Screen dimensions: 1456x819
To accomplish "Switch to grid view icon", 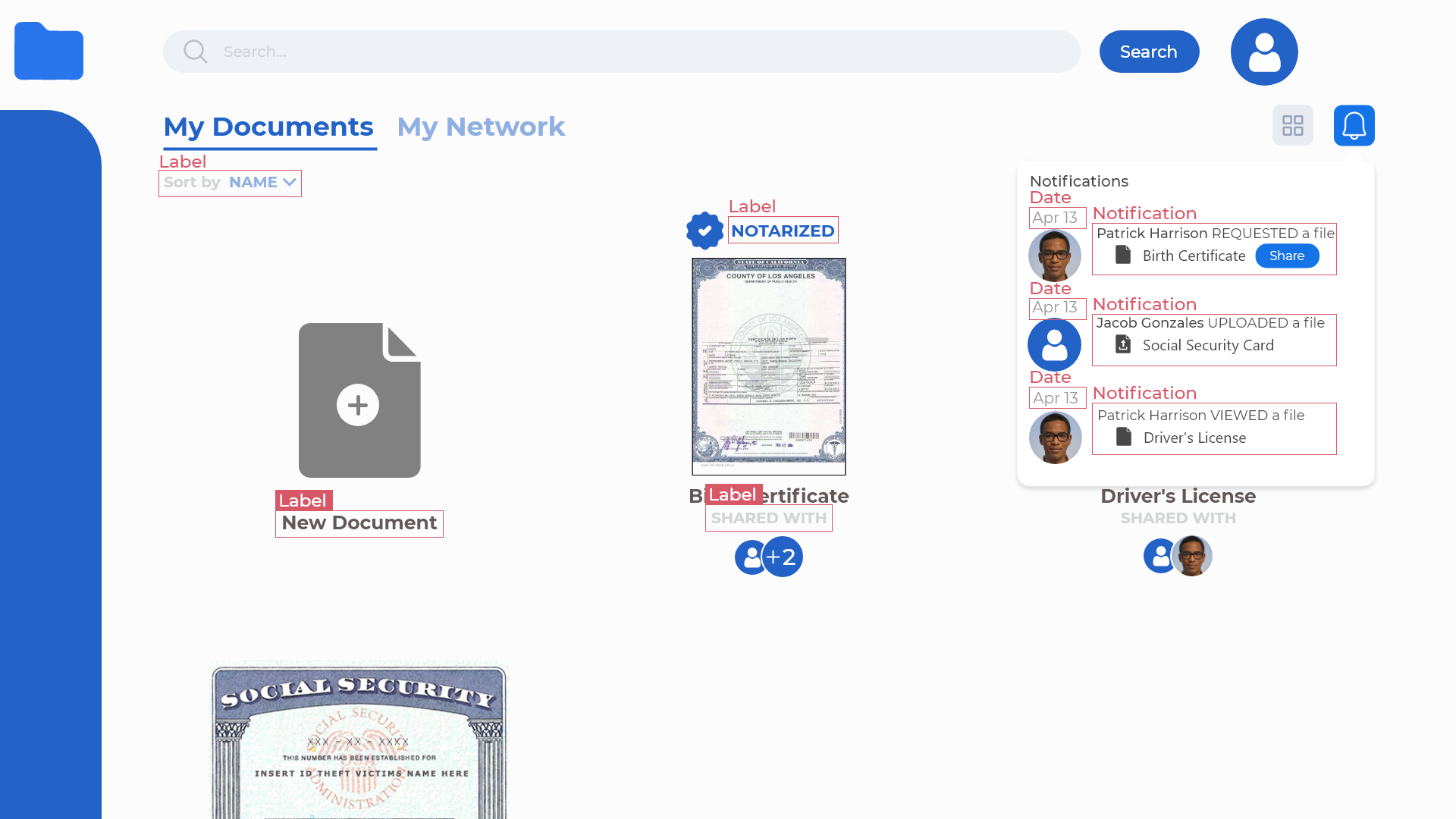I will (x=1292, y=125).
